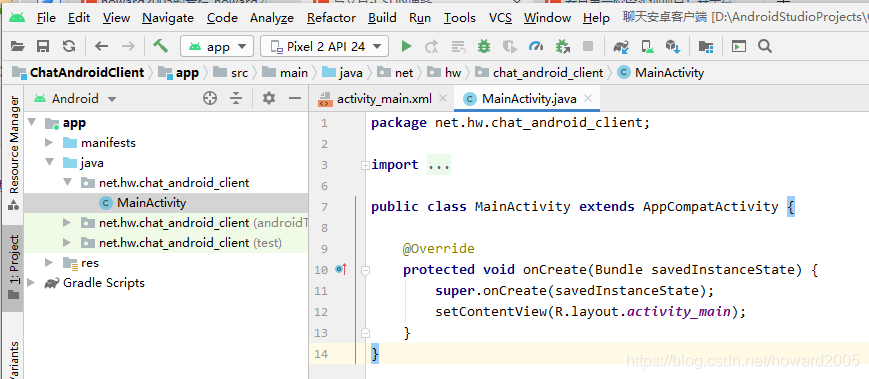Expand the androidTest package arrow
The height and width of the screenshot is (379, 869).
click(68, 223)
